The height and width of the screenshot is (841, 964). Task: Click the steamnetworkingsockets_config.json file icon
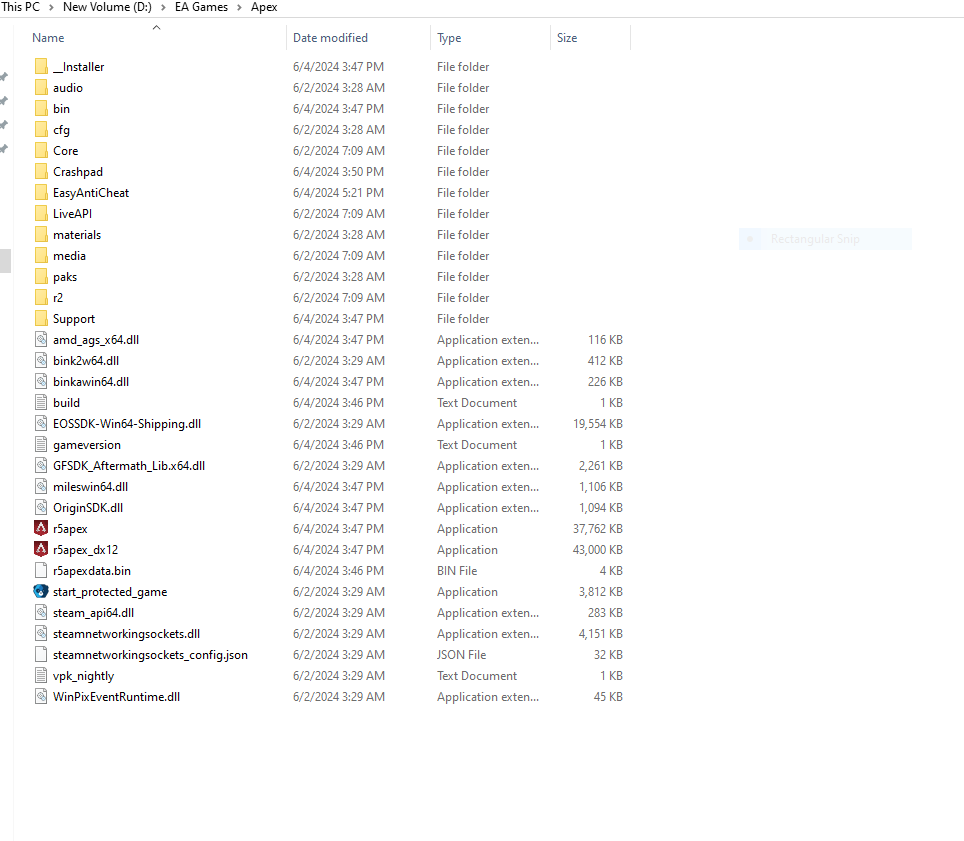41,654
